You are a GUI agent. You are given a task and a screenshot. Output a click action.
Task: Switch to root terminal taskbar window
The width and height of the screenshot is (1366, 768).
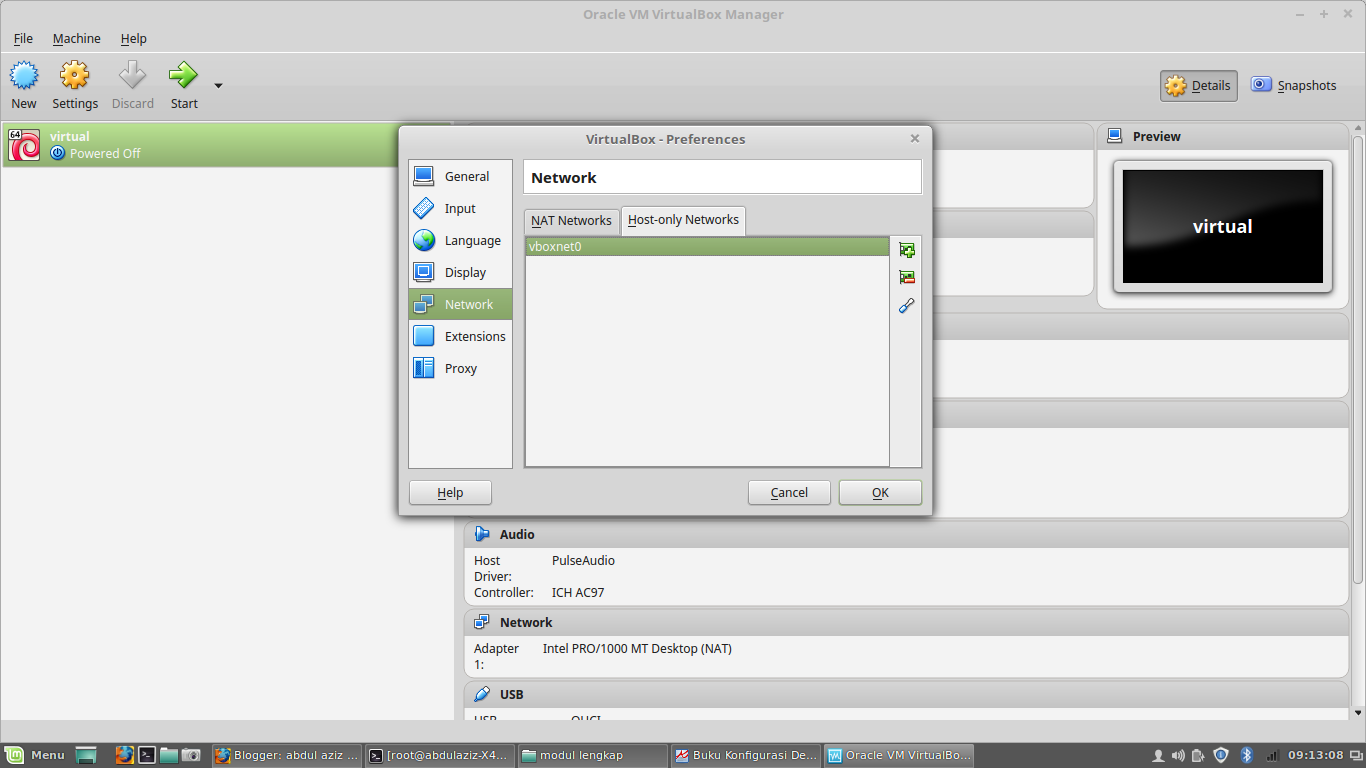click(x=438, y=755)
